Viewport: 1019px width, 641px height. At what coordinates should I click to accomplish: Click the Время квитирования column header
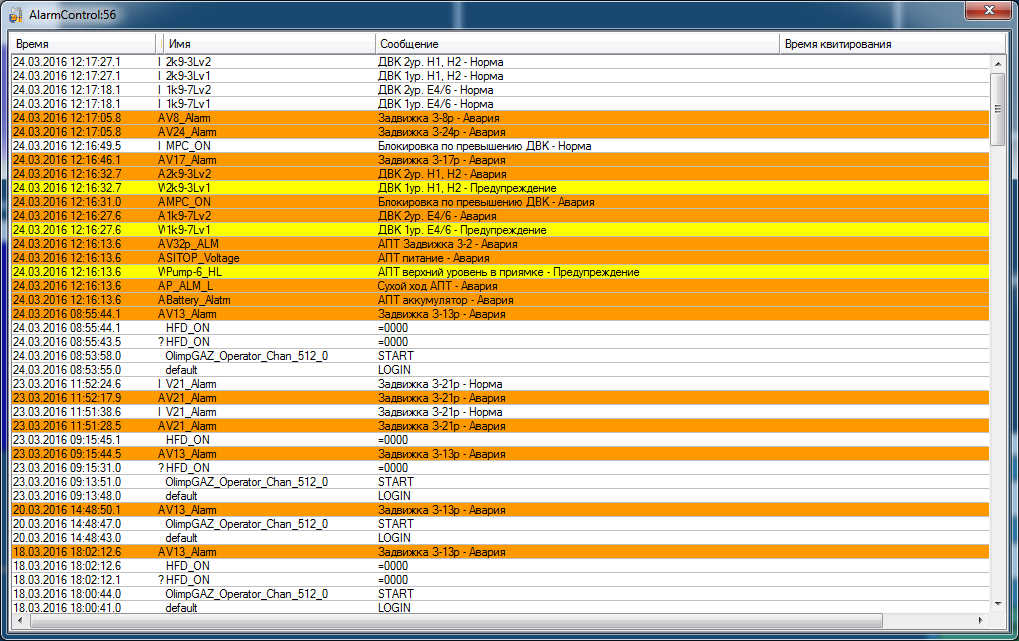pos(890,44)
